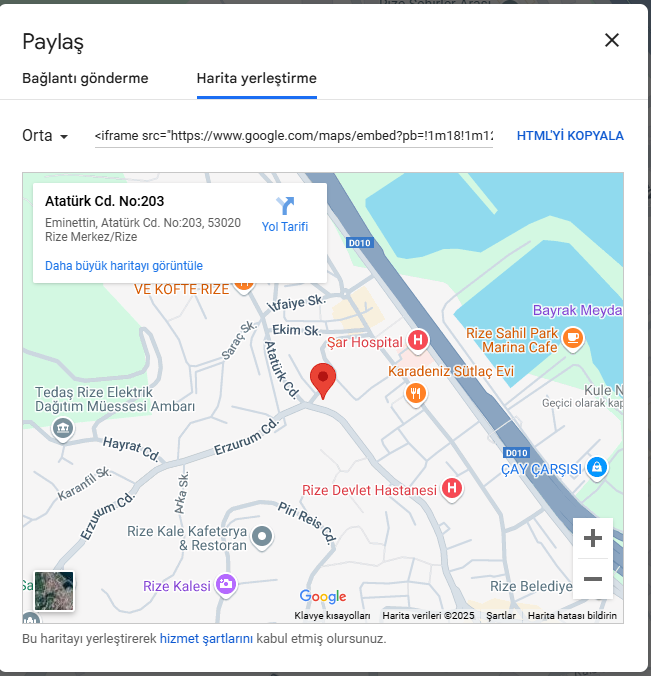Zoom in the map with plus
651x676 pixels.
pos(593,538)
